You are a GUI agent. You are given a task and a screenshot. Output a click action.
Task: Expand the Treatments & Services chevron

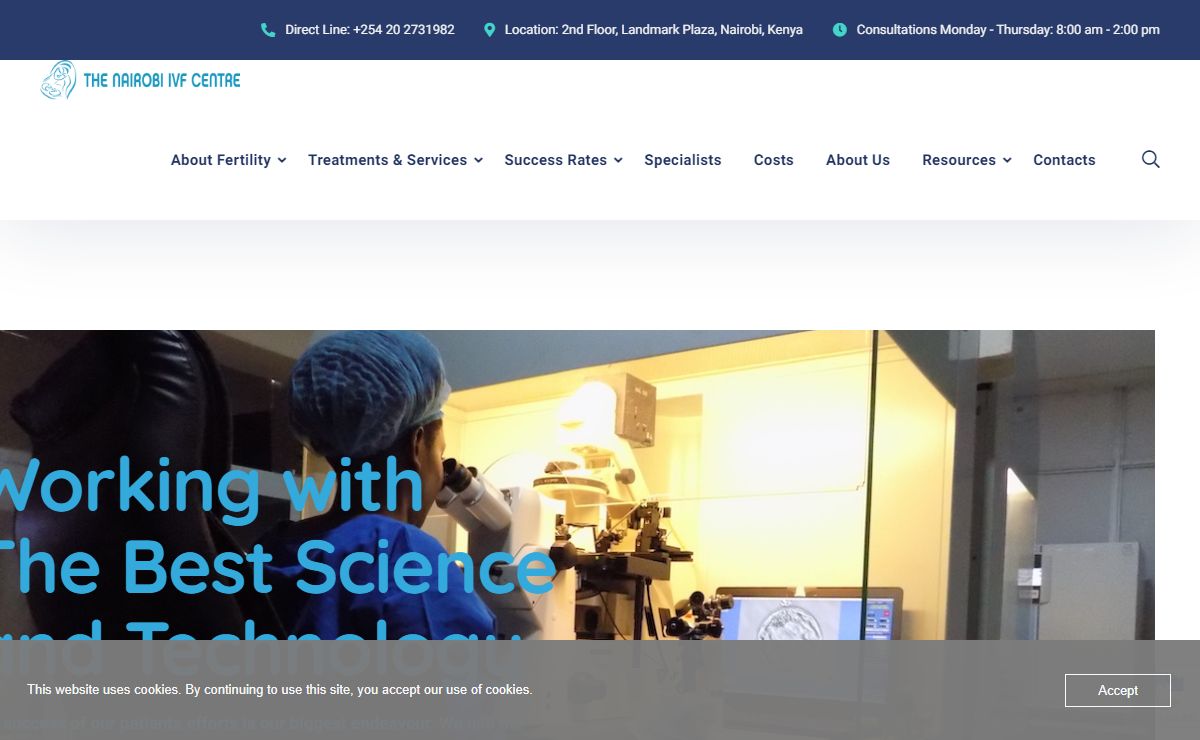click(x=478, y=160)
